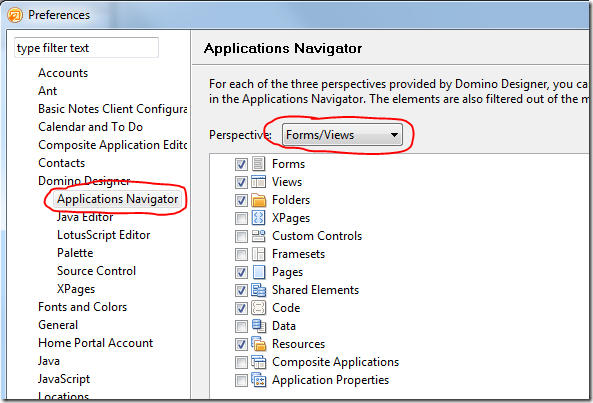Click the Preferences window title icon
This screenshot has height=403, width=593.
point(15,15)
